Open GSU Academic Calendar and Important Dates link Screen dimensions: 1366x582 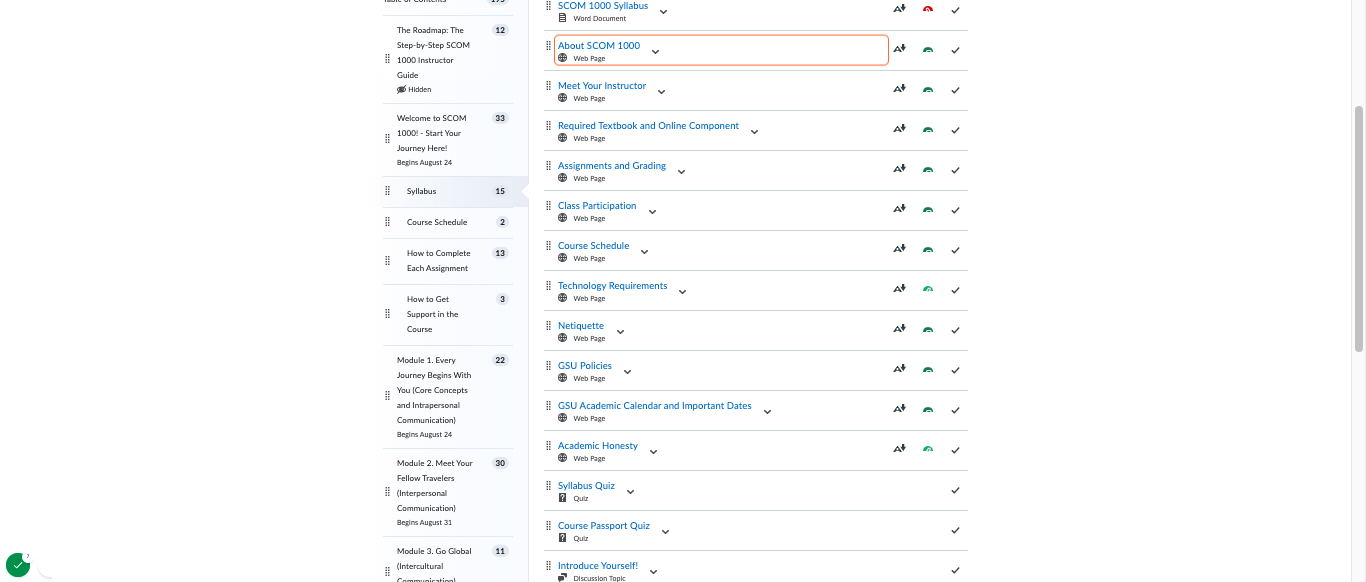655,406
